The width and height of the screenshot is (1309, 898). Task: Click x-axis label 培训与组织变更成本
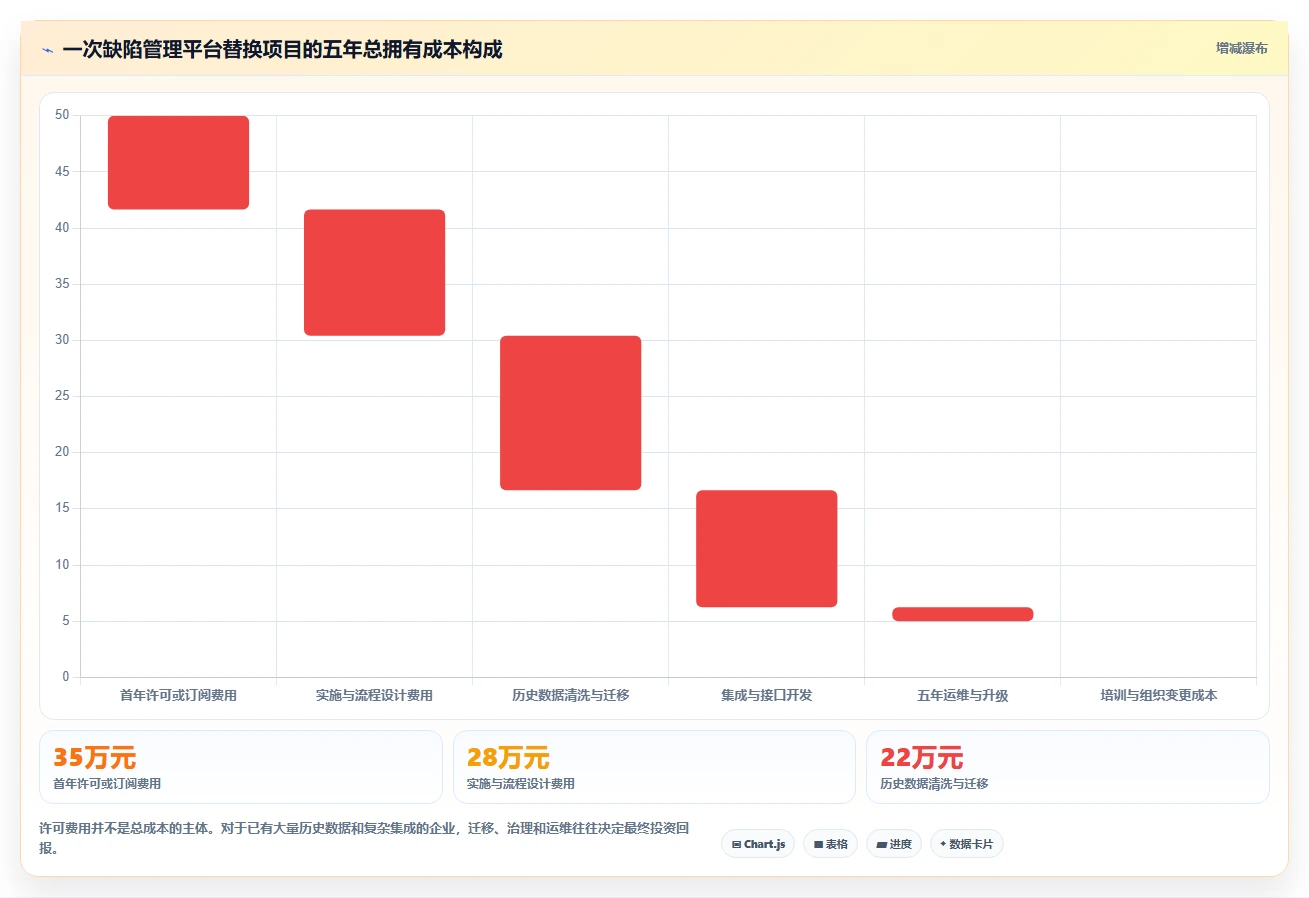(x=1158, y=695)
